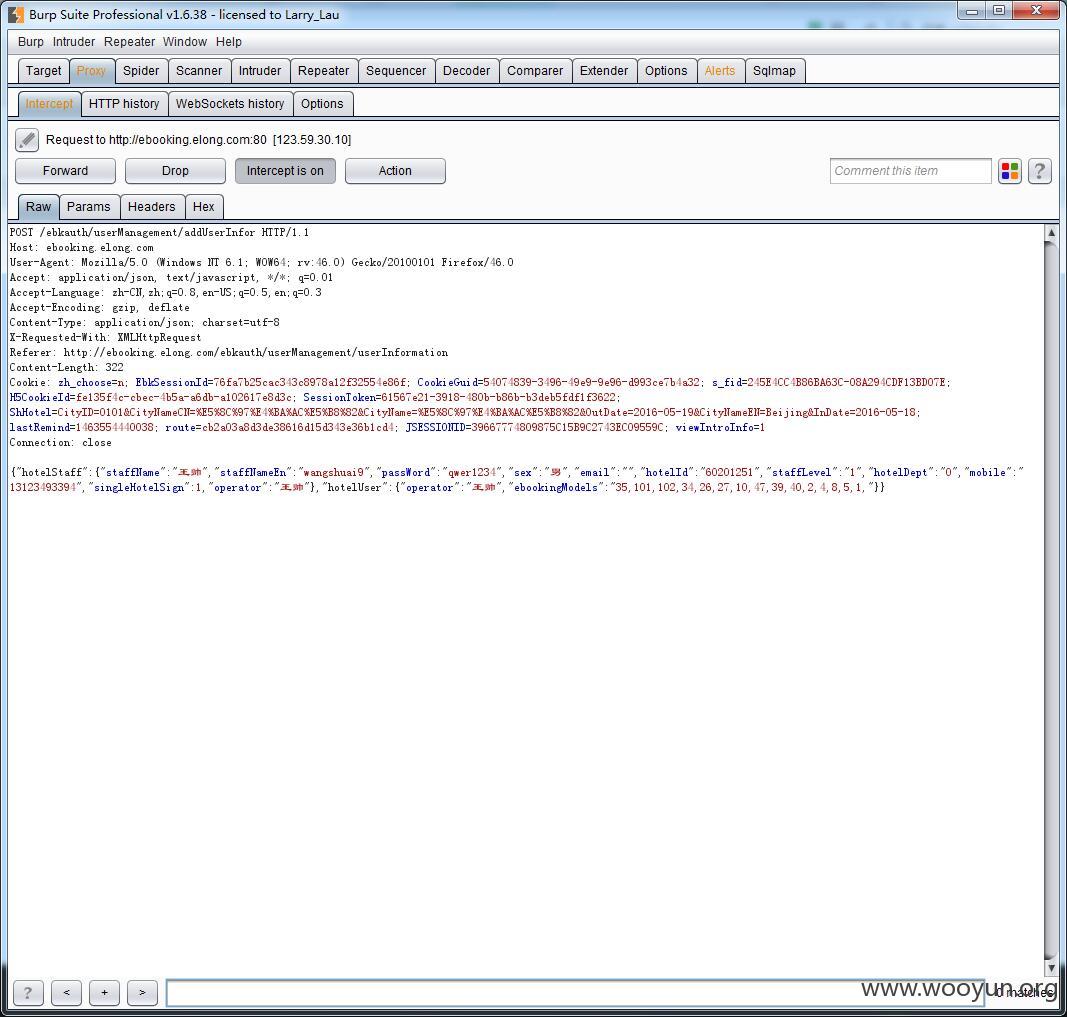Forward the intercepted request
Image resolution: width=1067 pixels, height=1017 pixels.
coord(65,171)
